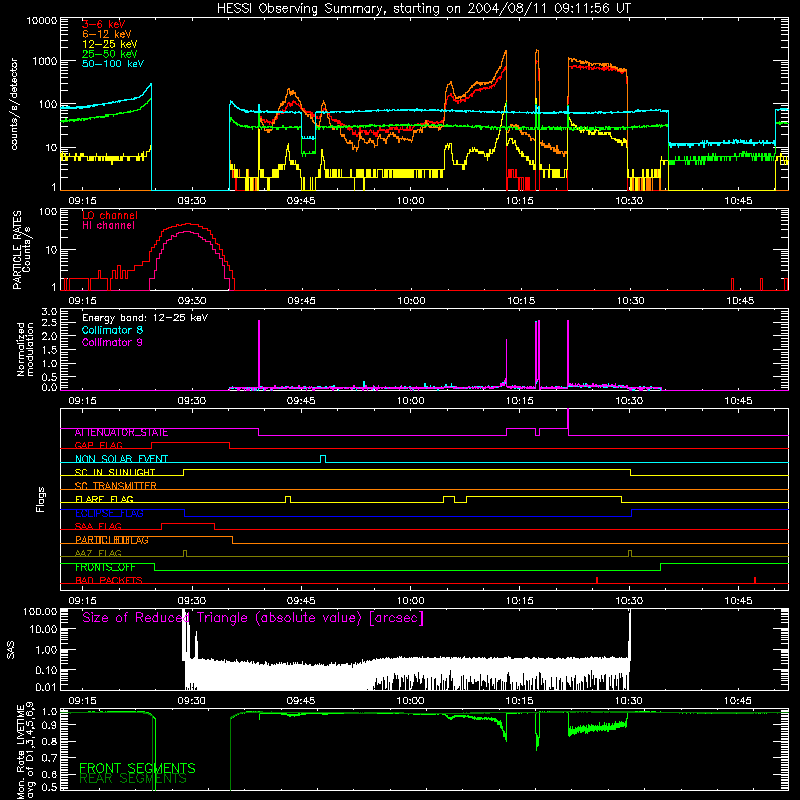Click the HESSI Observing Summary title text
This screenshot has height=800, width=800.
tap(423, 9)
